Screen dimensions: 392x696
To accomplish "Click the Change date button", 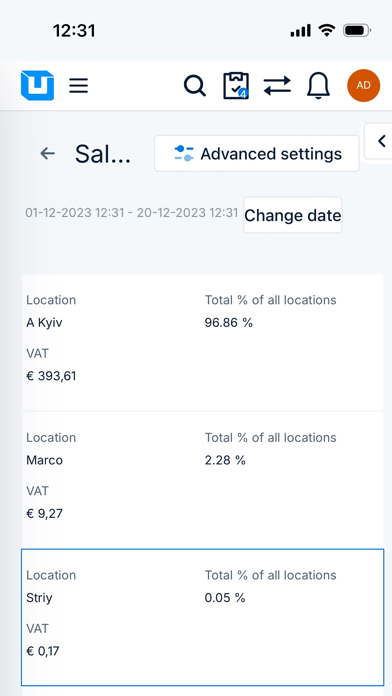I will point(293,215).
